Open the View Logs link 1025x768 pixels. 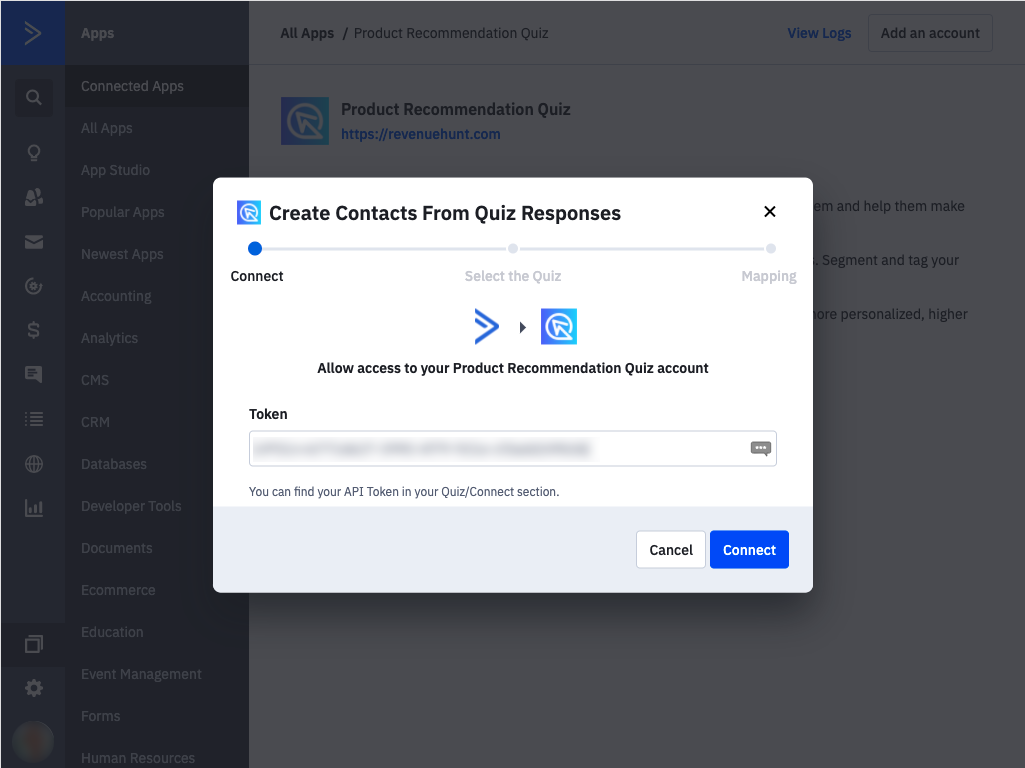pos(819,33)
